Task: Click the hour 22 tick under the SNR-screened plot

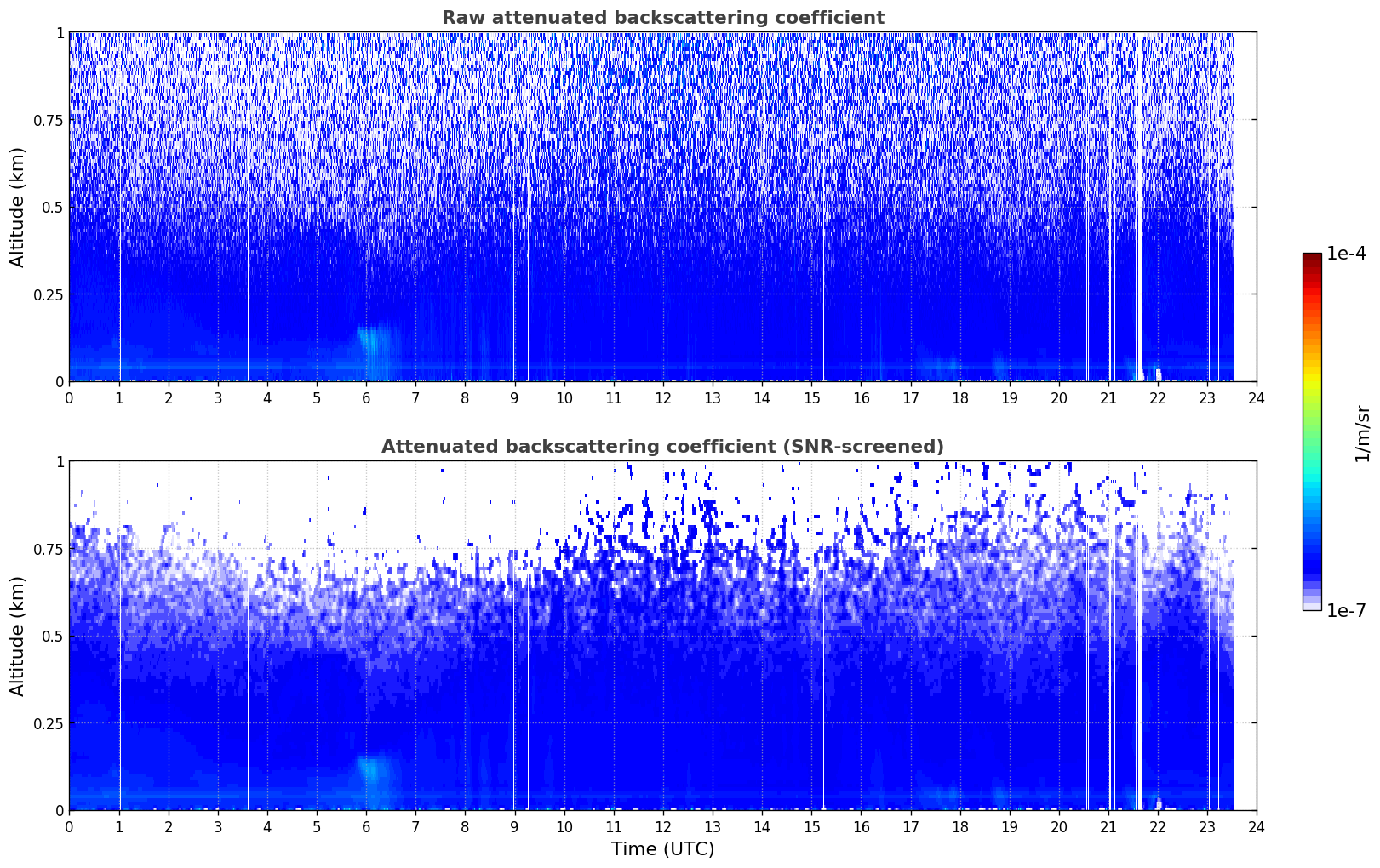Action: click(1158, 826)
